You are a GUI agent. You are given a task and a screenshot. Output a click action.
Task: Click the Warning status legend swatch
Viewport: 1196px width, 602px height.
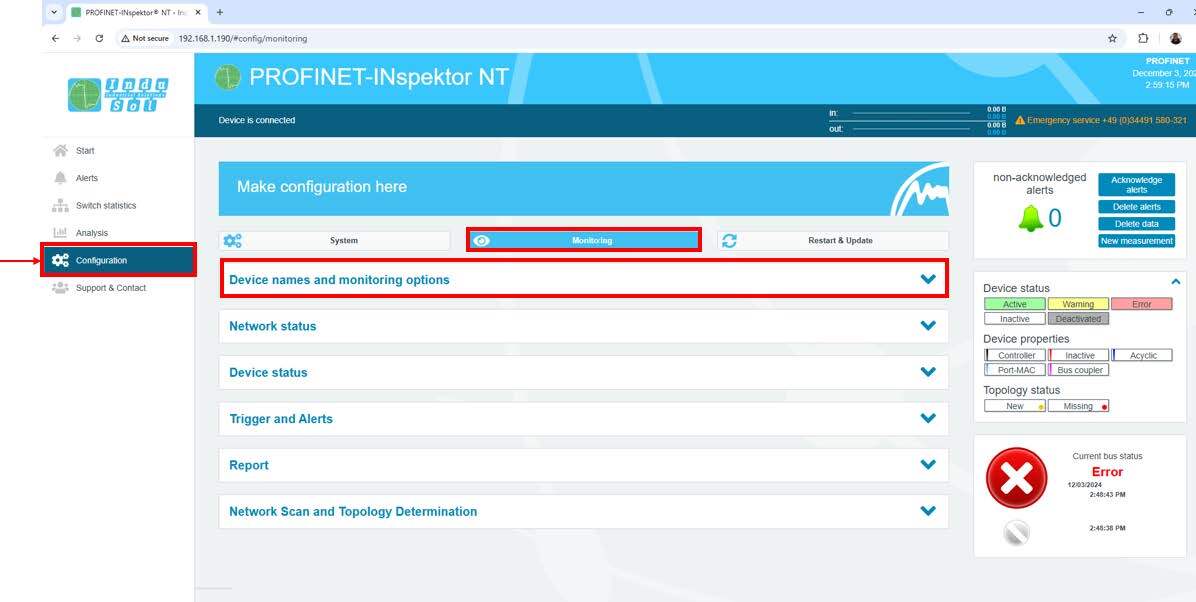[1078, 304]
